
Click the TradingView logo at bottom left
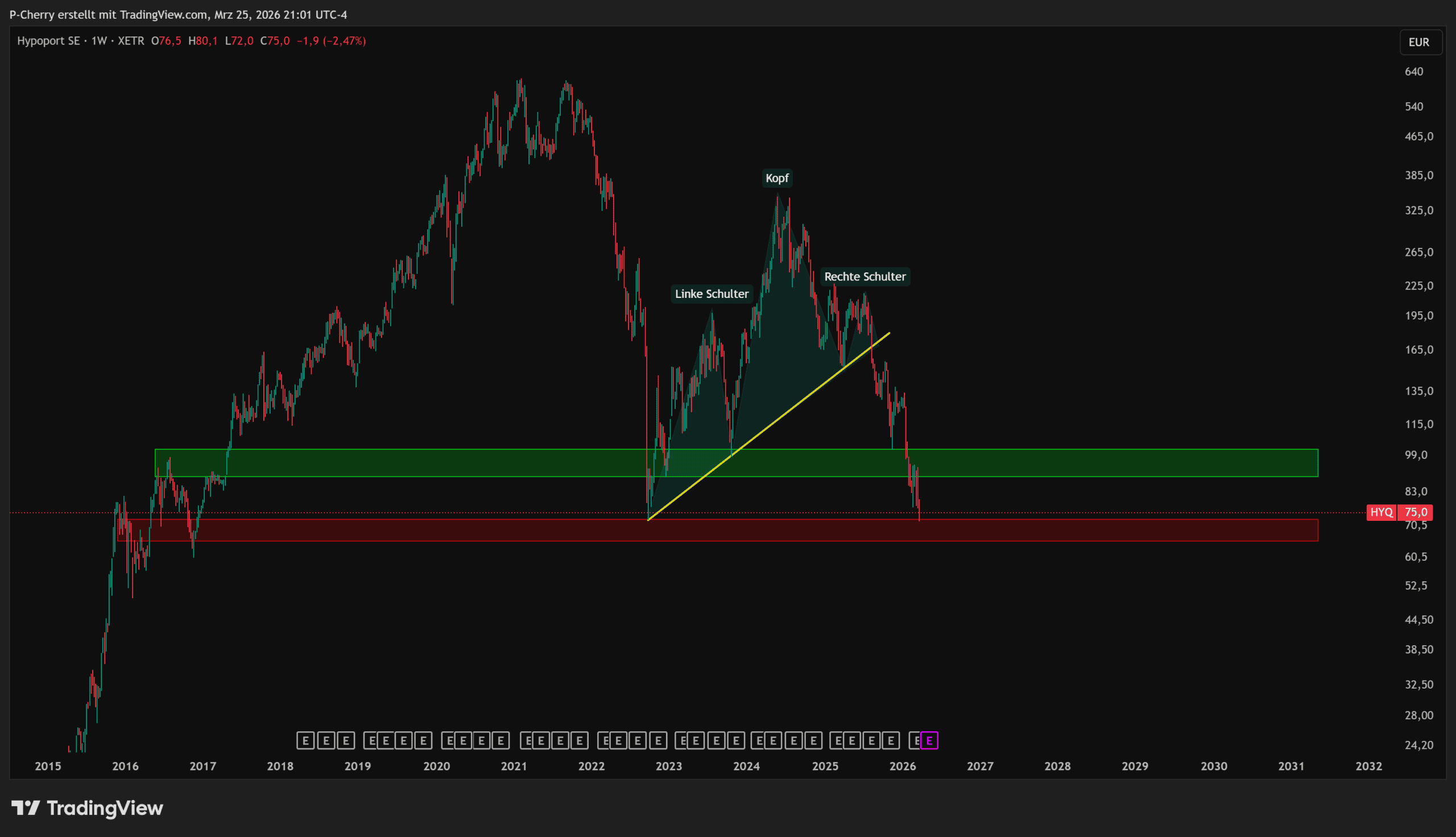point(88,807)
